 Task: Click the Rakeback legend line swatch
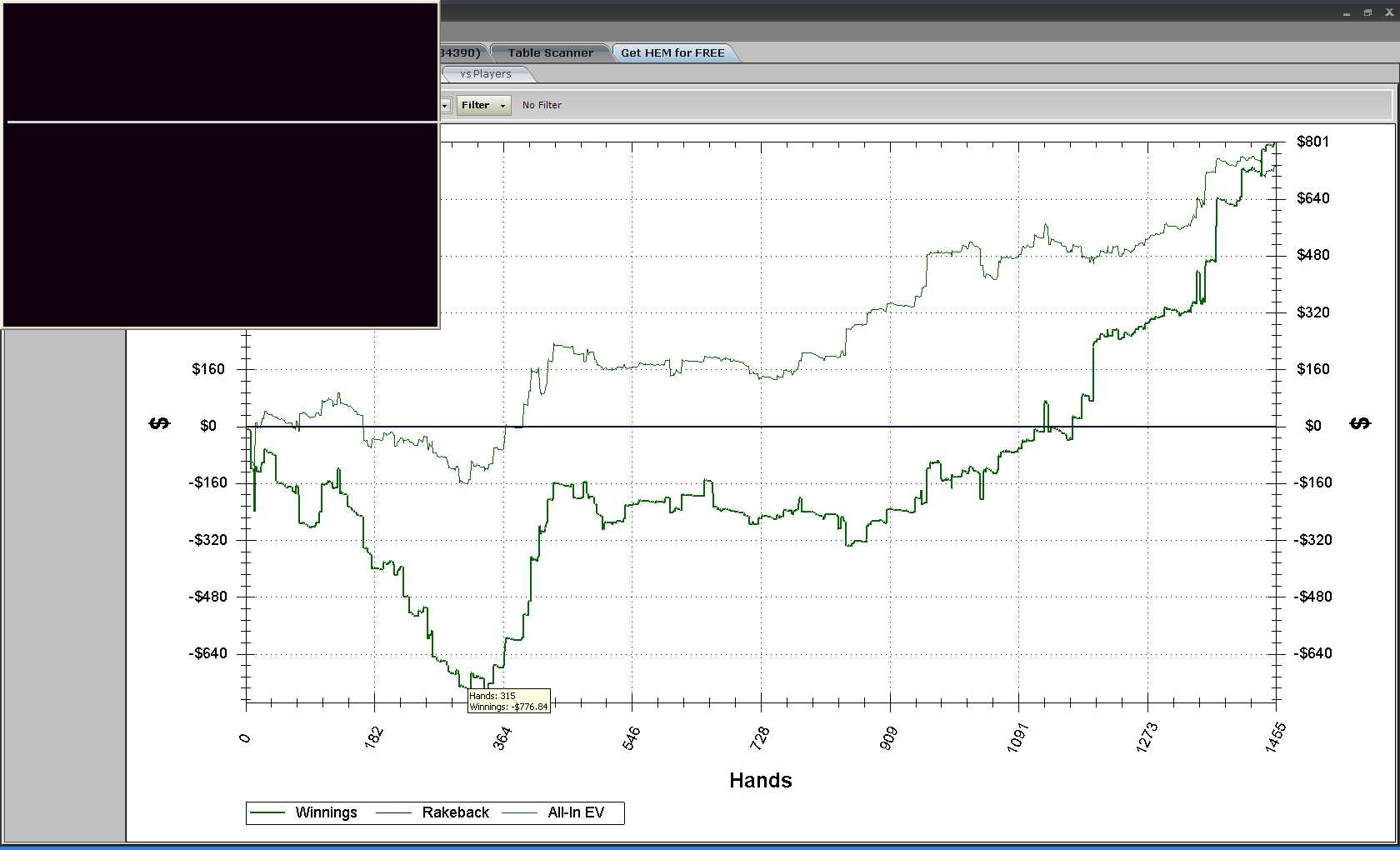pos(394,812)
